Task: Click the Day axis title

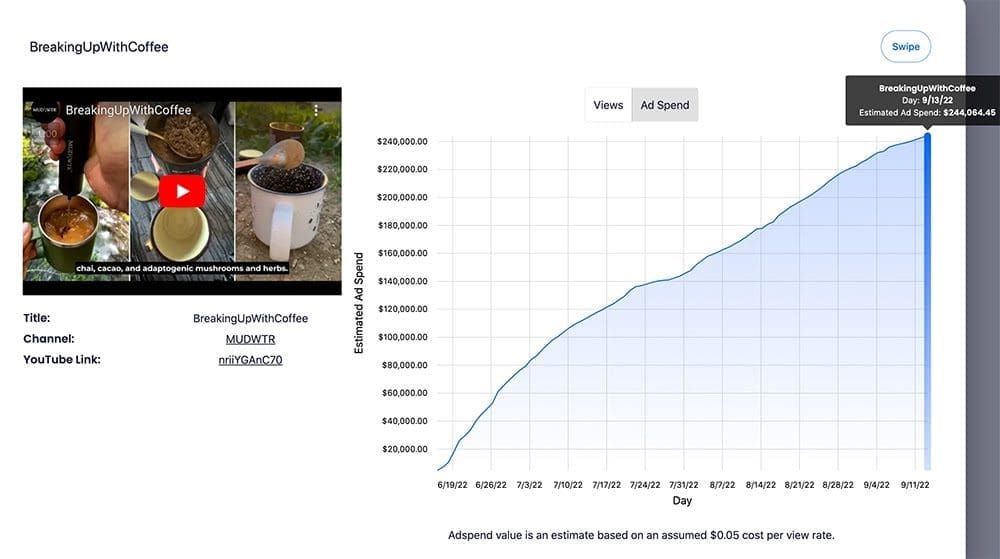Action: [682, 500]
